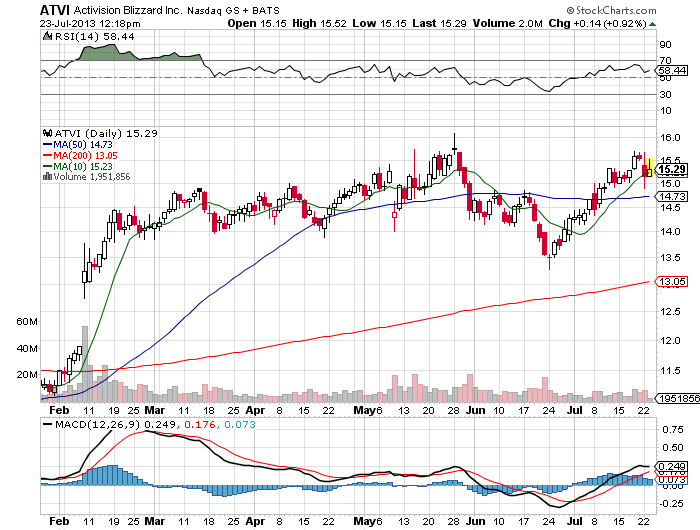The height and width of the screenshot is (530, 700).
Task: Click the 90 RSI axis label
Action: [665, 44]
